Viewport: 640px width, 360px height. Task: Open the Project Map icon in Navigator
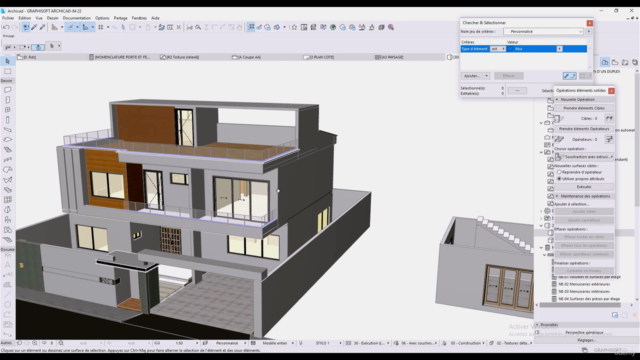[x=605, y=62]
